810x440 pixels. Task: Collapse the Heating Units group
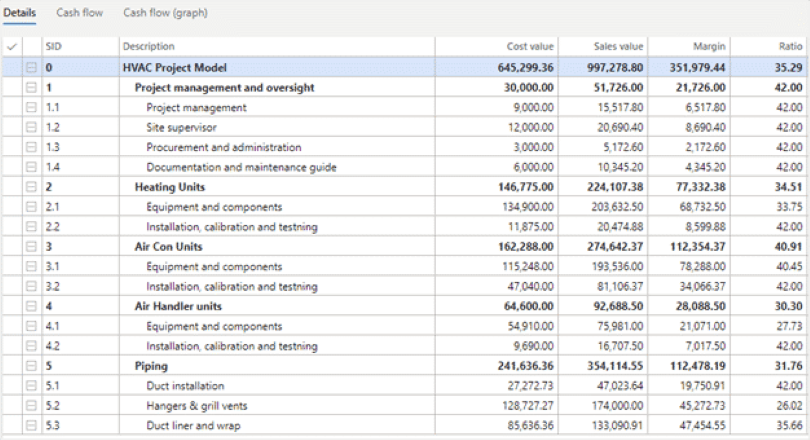click(x=31, y=186)
